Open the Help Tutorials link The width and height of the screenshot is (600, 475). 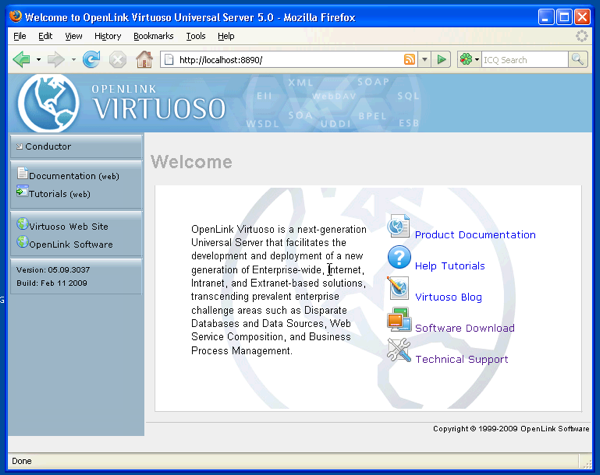tap(450, 266)
